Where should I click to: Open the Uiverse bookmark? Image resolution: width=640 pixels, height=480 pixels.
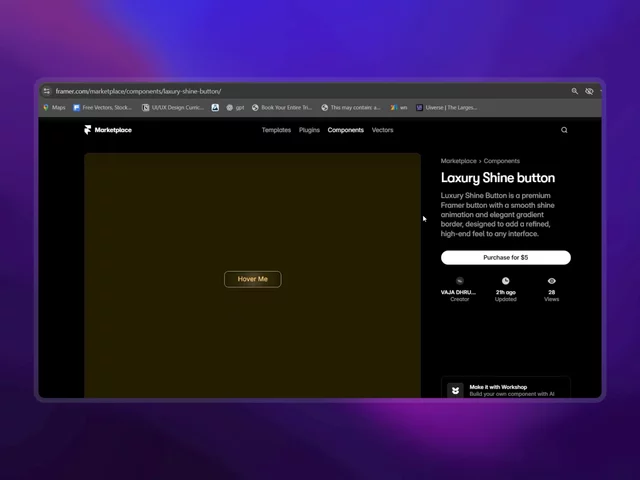[446, 107]
